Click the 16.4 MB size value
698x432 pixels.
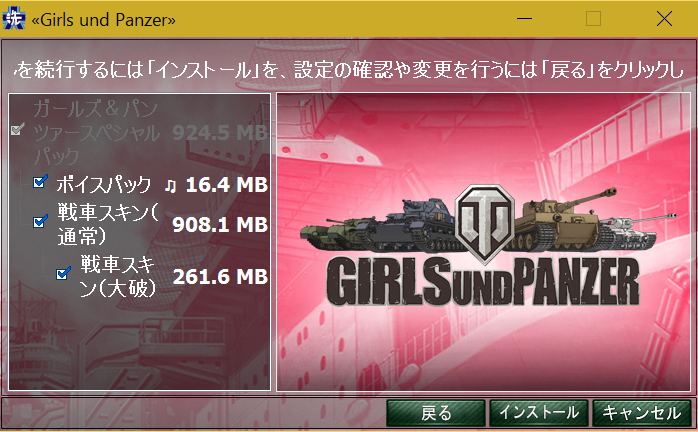click(x=227, y=185)
